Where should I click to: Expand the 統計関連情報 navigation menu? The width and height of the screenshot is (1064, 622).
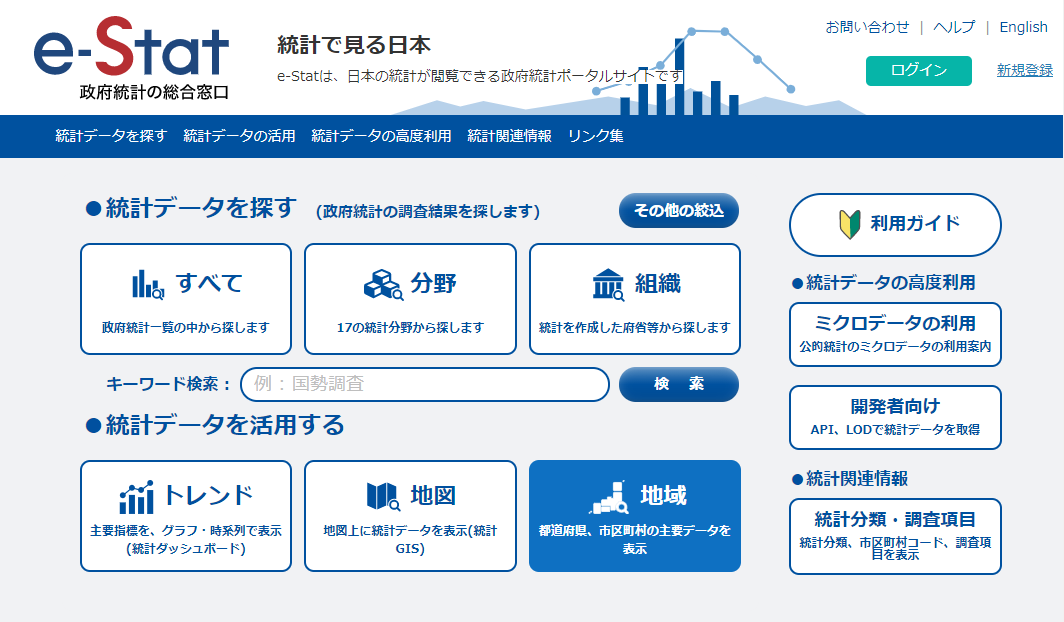(509, 136)
